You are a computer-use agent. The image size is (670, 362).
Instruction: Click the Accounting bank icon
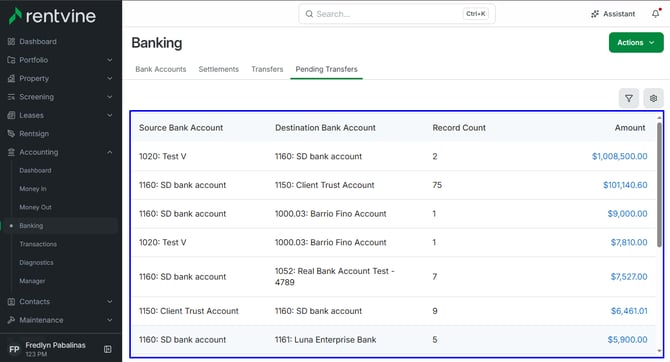(11, 152)
